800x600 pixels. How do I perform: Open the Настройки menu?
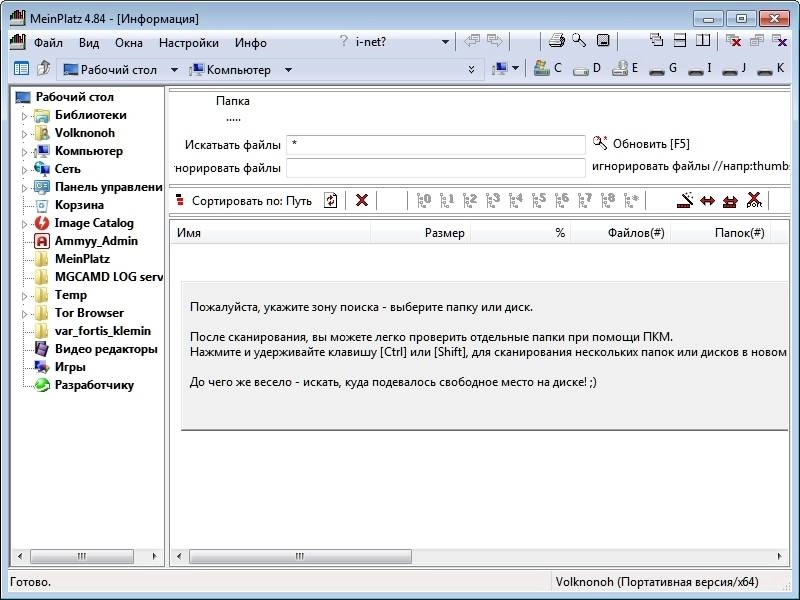point(189,42)
